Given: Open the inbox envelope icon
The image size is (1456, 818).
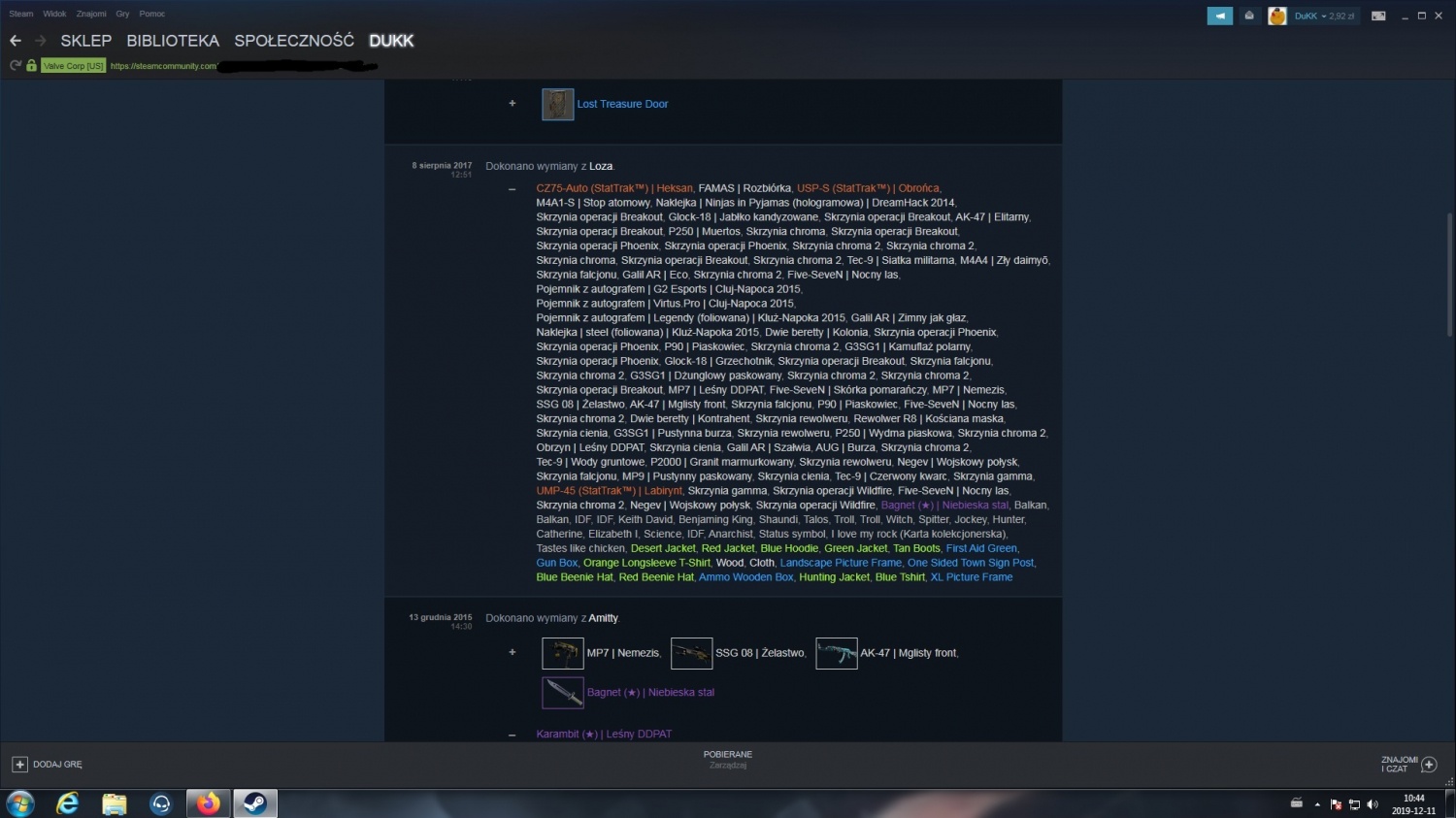Looking at the screenshot, I should click(1249, 16).
